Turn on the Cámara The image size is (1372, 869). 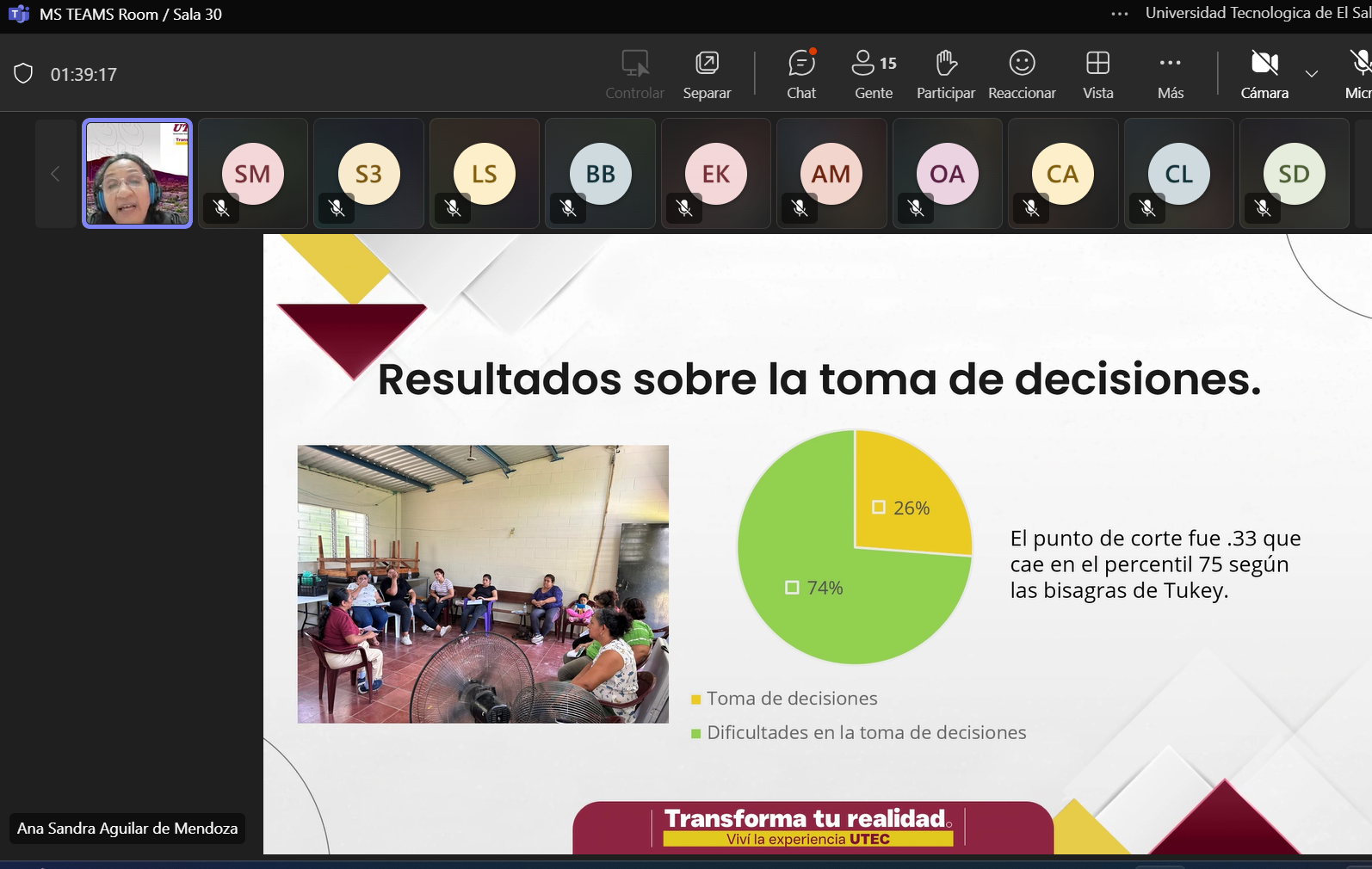tap(1264, 74)
